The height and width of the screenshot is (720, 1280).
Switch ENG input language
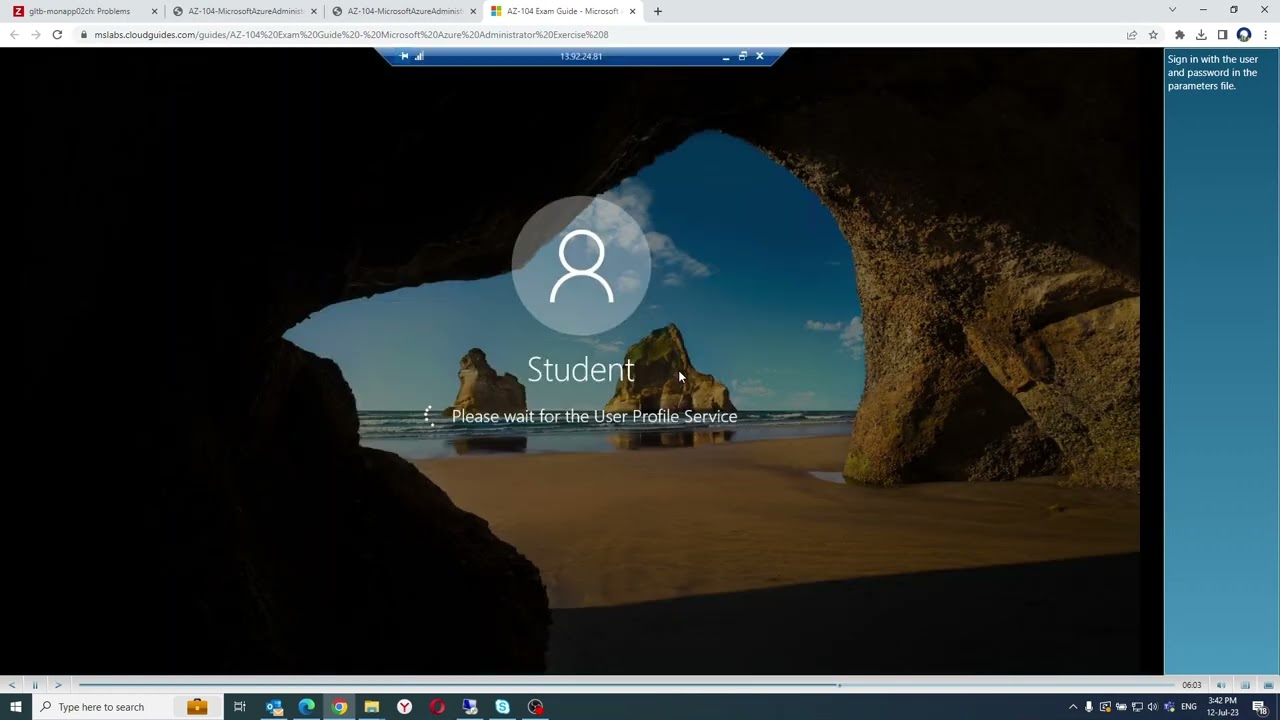(1189, 707)
